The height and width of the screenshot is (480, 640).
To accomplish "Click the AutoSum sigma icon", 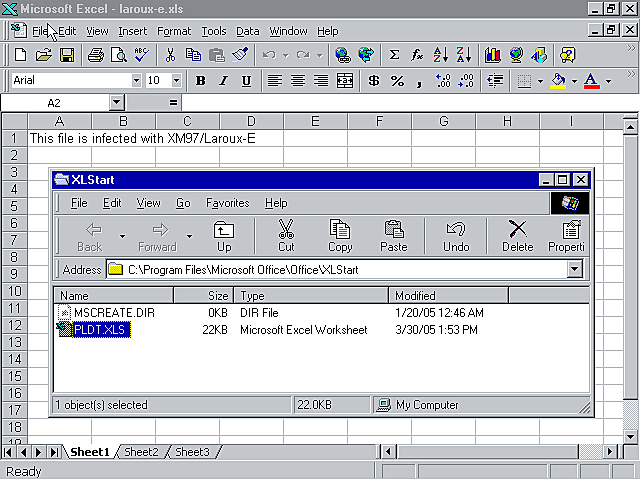I will [394, 55].
